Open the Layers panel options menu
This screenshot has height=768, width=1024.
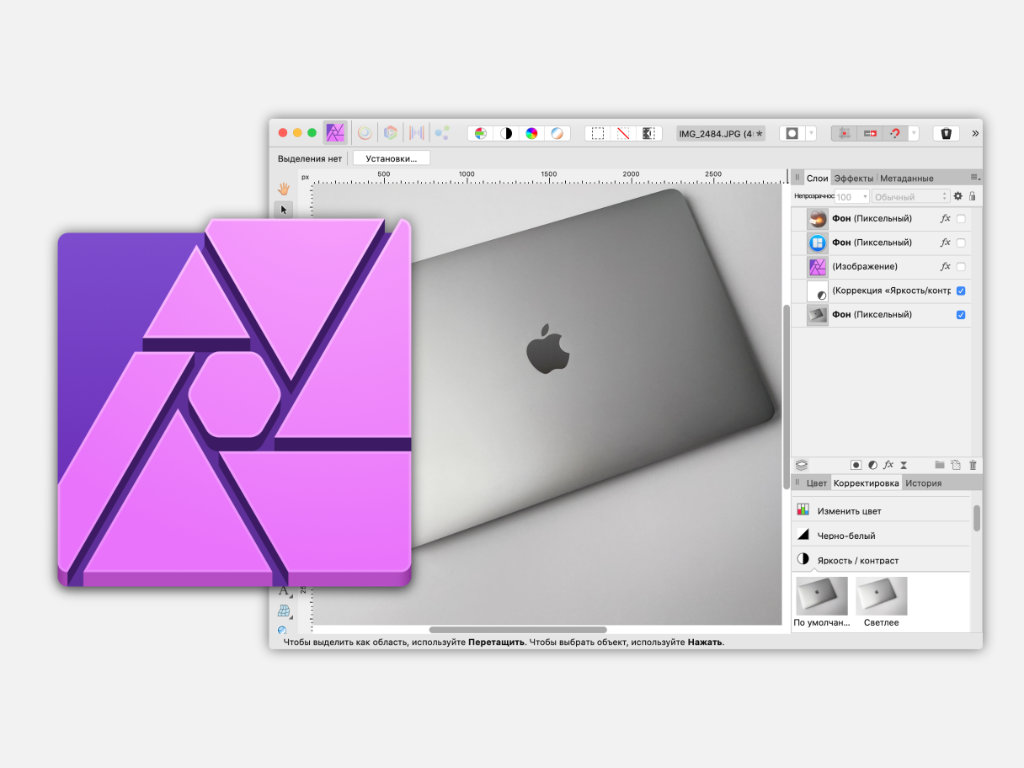coord(975,178)
